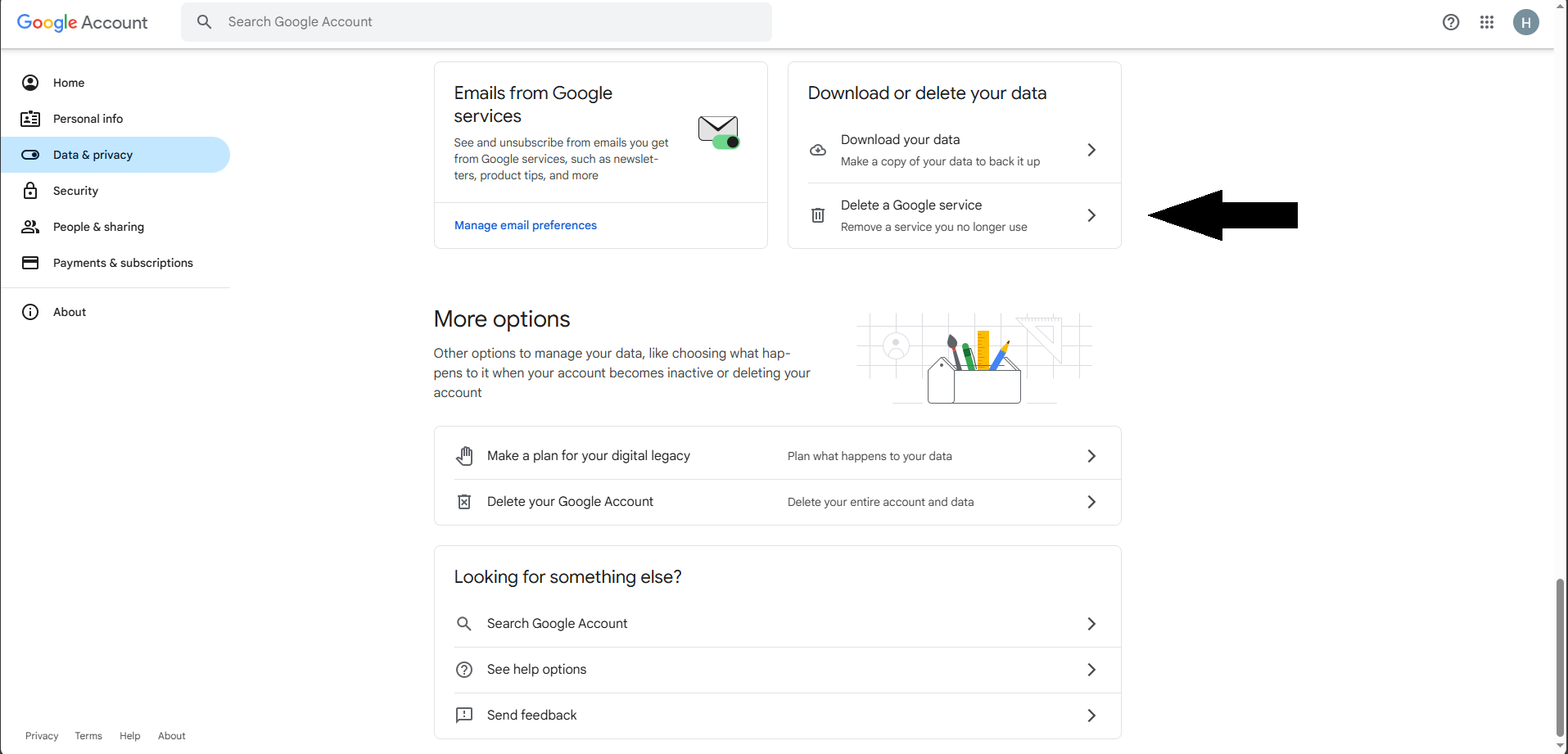Click 'Plan what happens to your data' text
The width and height of the screenshot is (1568, 754).
click(870, 456)
